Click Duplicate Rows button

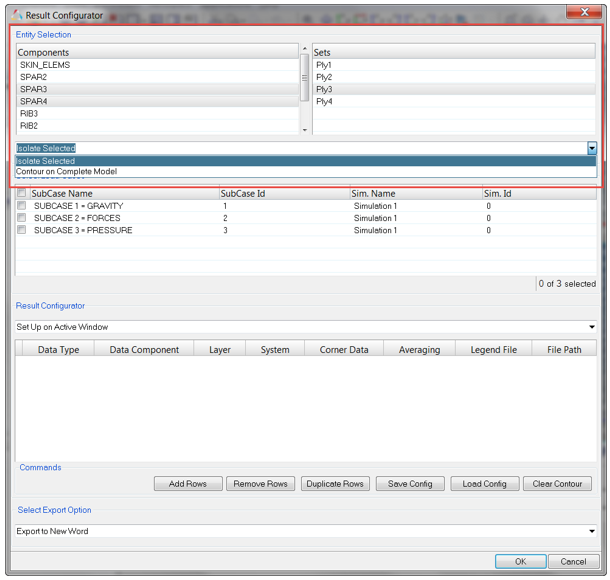335,484
